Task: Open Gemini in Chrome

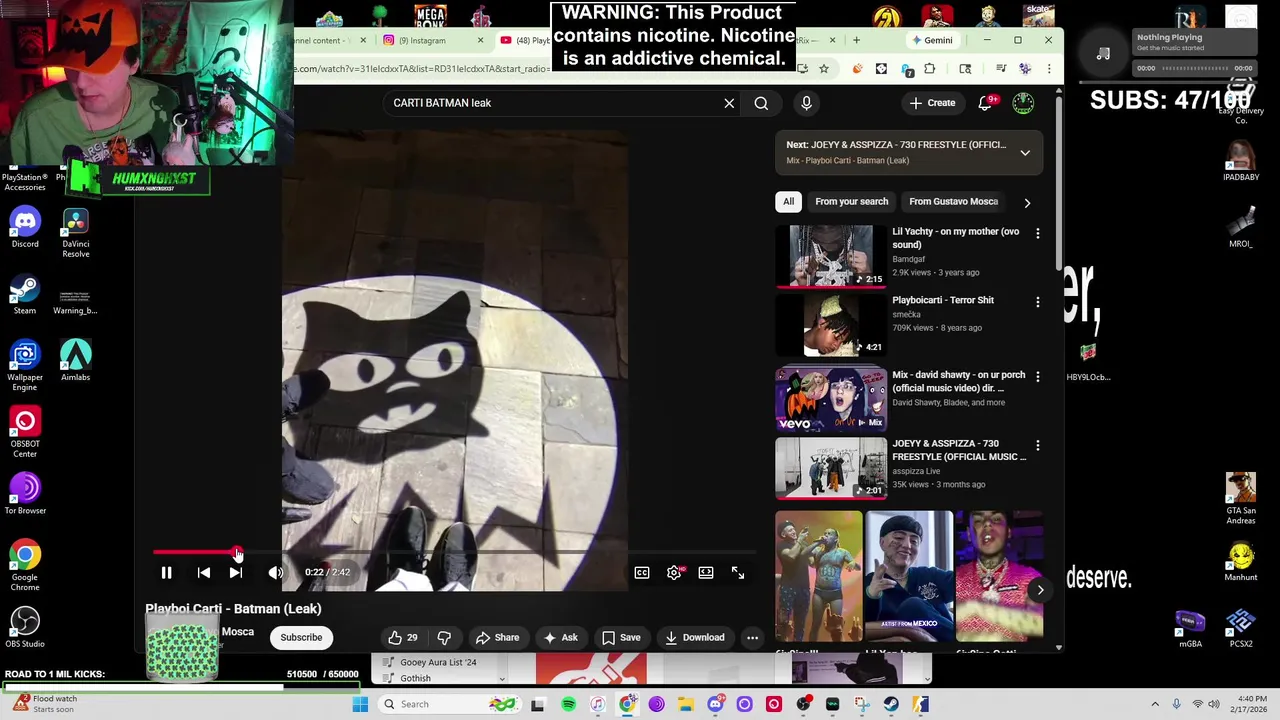Action: [x=931, y=41]
